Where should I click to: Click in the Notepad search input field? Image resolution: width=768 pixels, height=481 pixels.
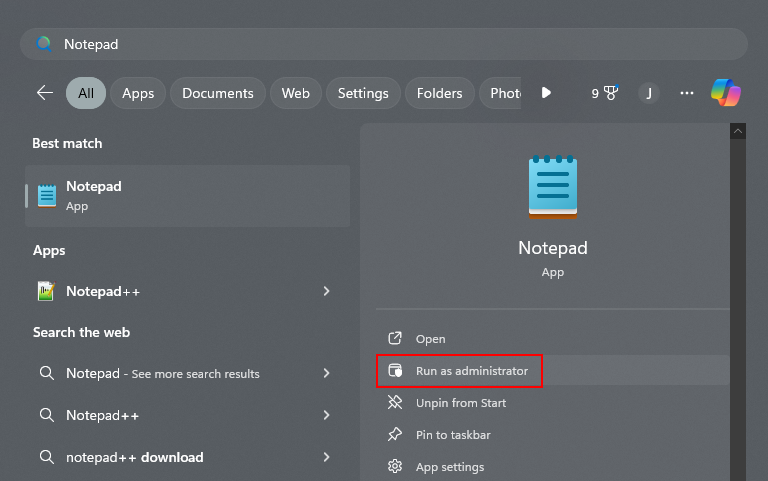click(x=384, y=44)
